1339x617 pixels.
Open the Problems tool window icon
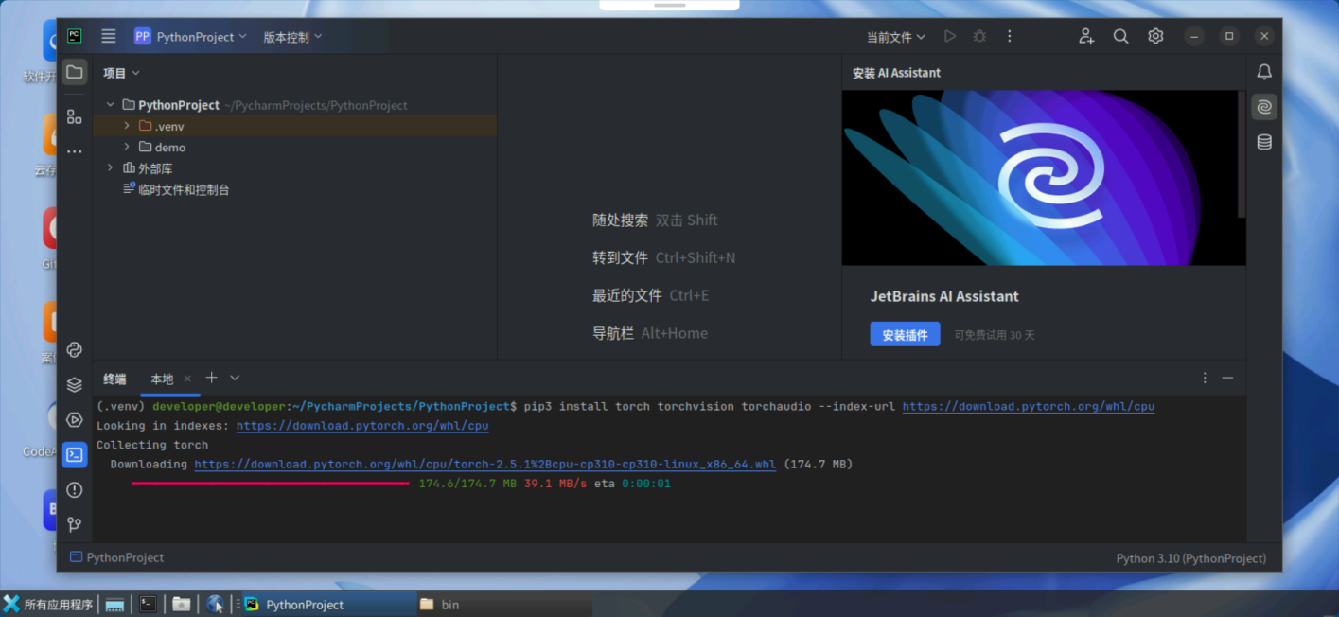click(74, 490)
